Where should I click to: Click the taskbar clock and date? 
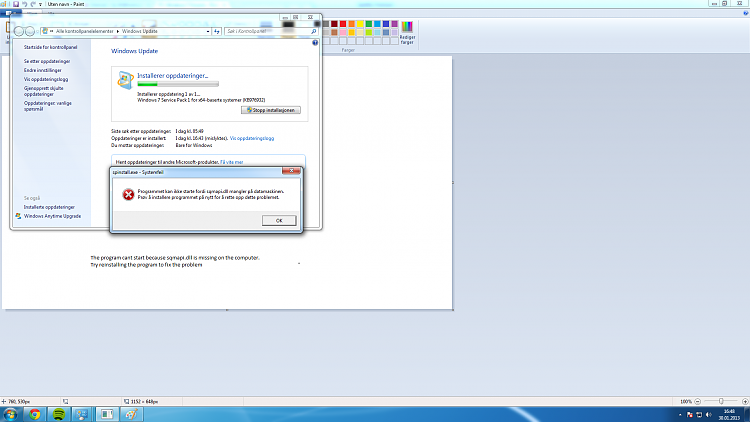(729, 415)
